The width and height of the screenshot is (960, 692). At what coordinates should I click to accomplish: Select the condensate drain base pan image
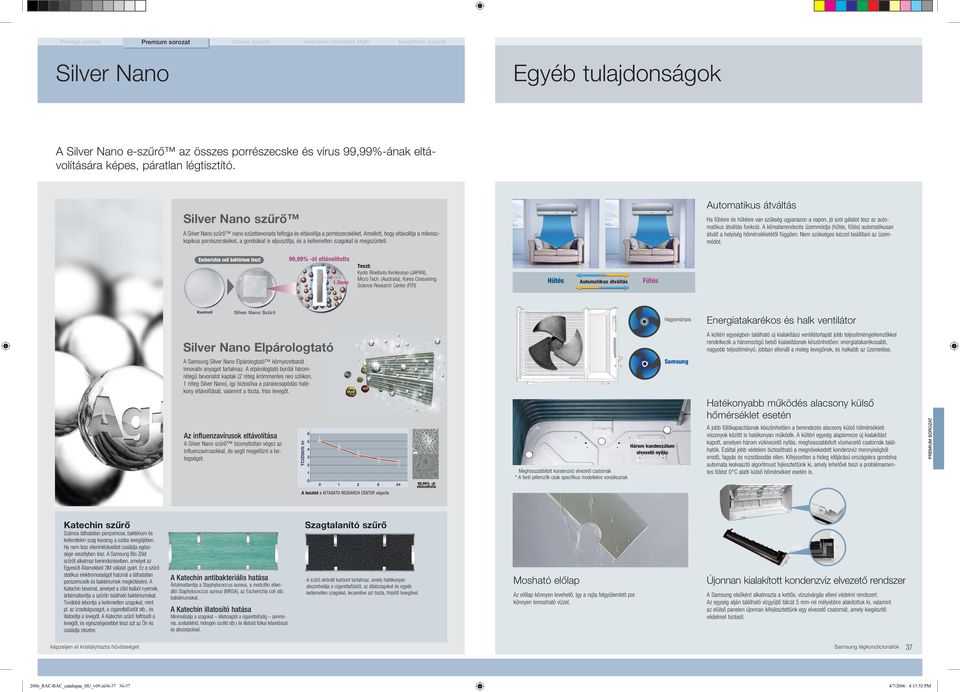pyautogui.click(x=602, y=432)
